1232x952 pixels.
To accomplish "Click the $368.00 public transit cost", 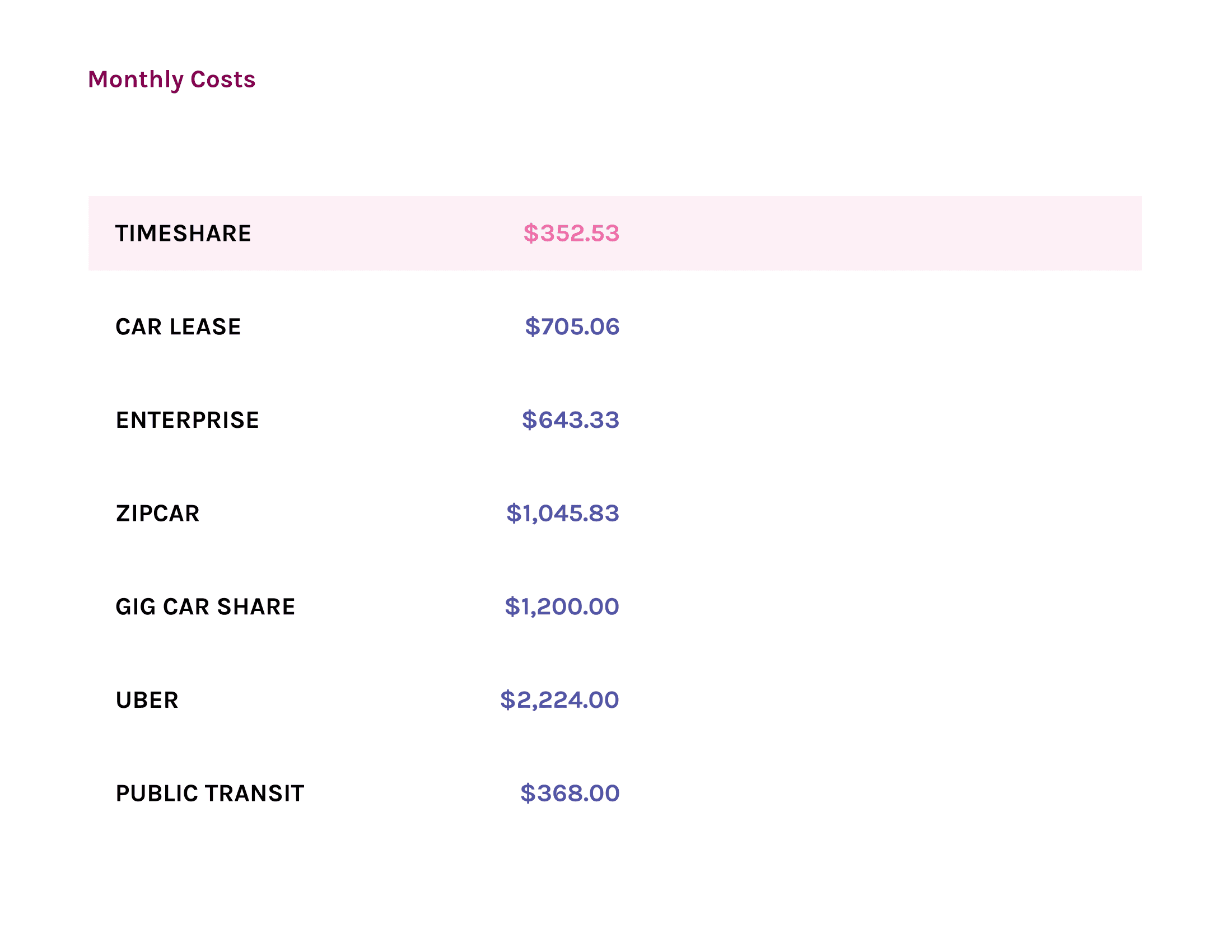I will pyautogui.click(x=570, y=794).
